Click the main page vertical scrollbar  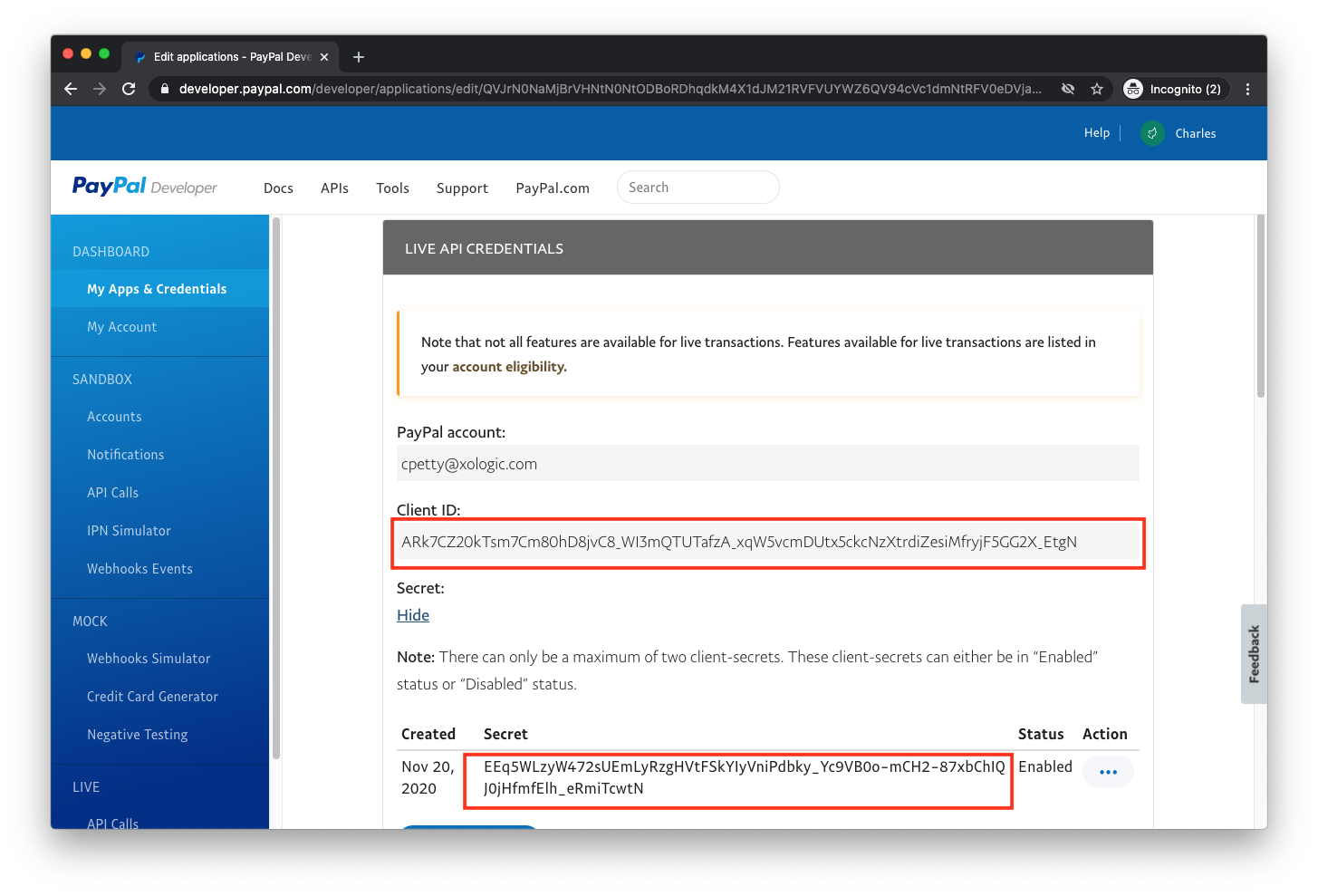[1261, 306]
